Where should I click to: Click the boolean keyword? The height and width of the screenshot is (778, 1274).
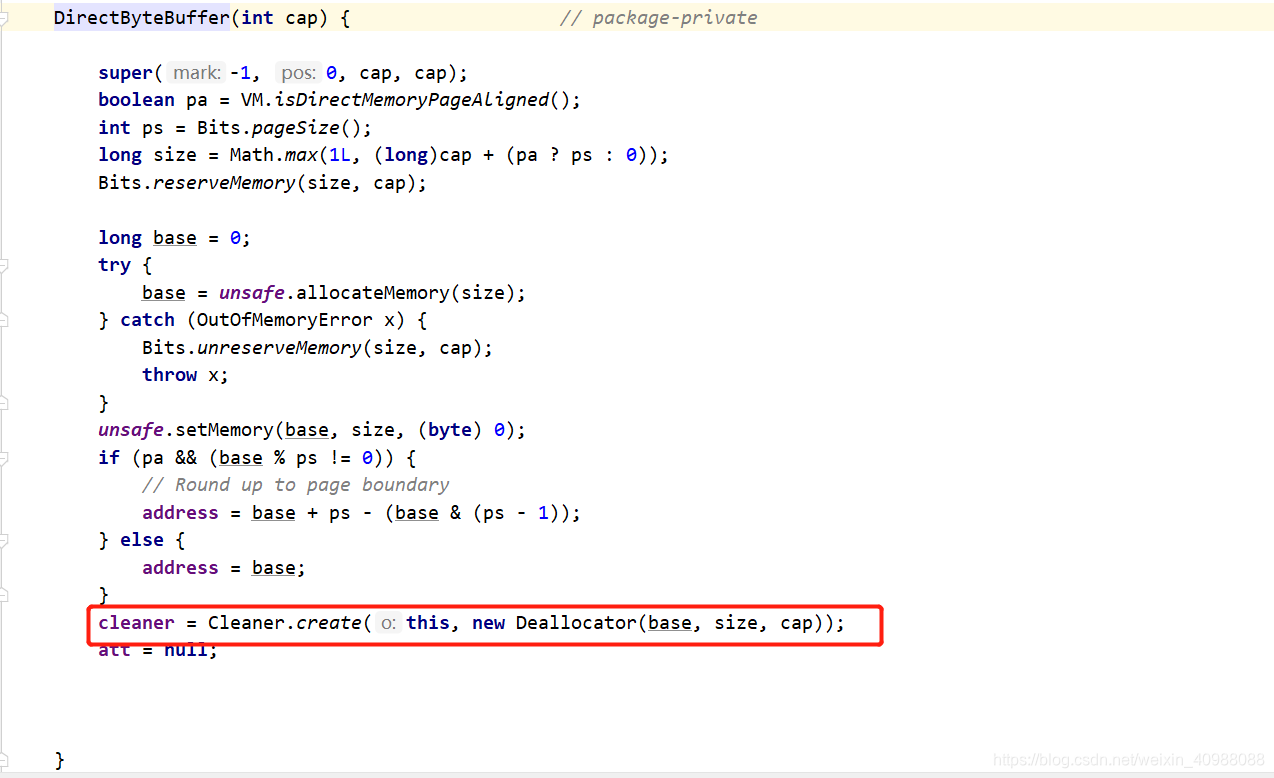coord(136,100)
